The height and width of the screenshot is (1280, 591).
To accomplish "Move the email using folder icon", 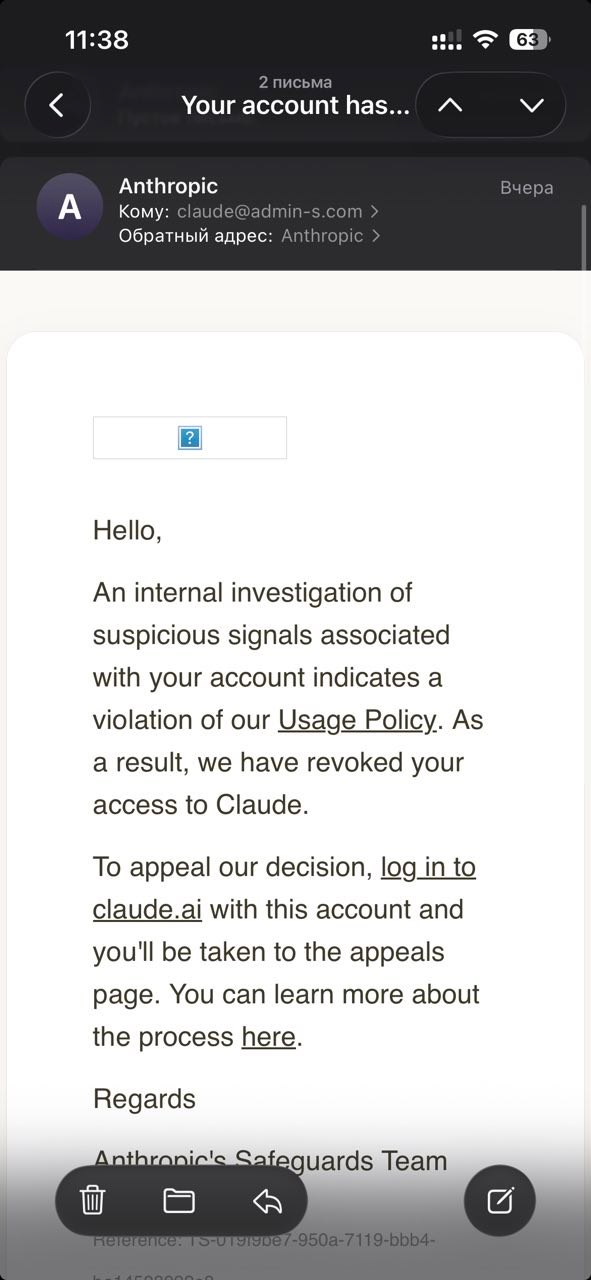I will (179, 1200).
